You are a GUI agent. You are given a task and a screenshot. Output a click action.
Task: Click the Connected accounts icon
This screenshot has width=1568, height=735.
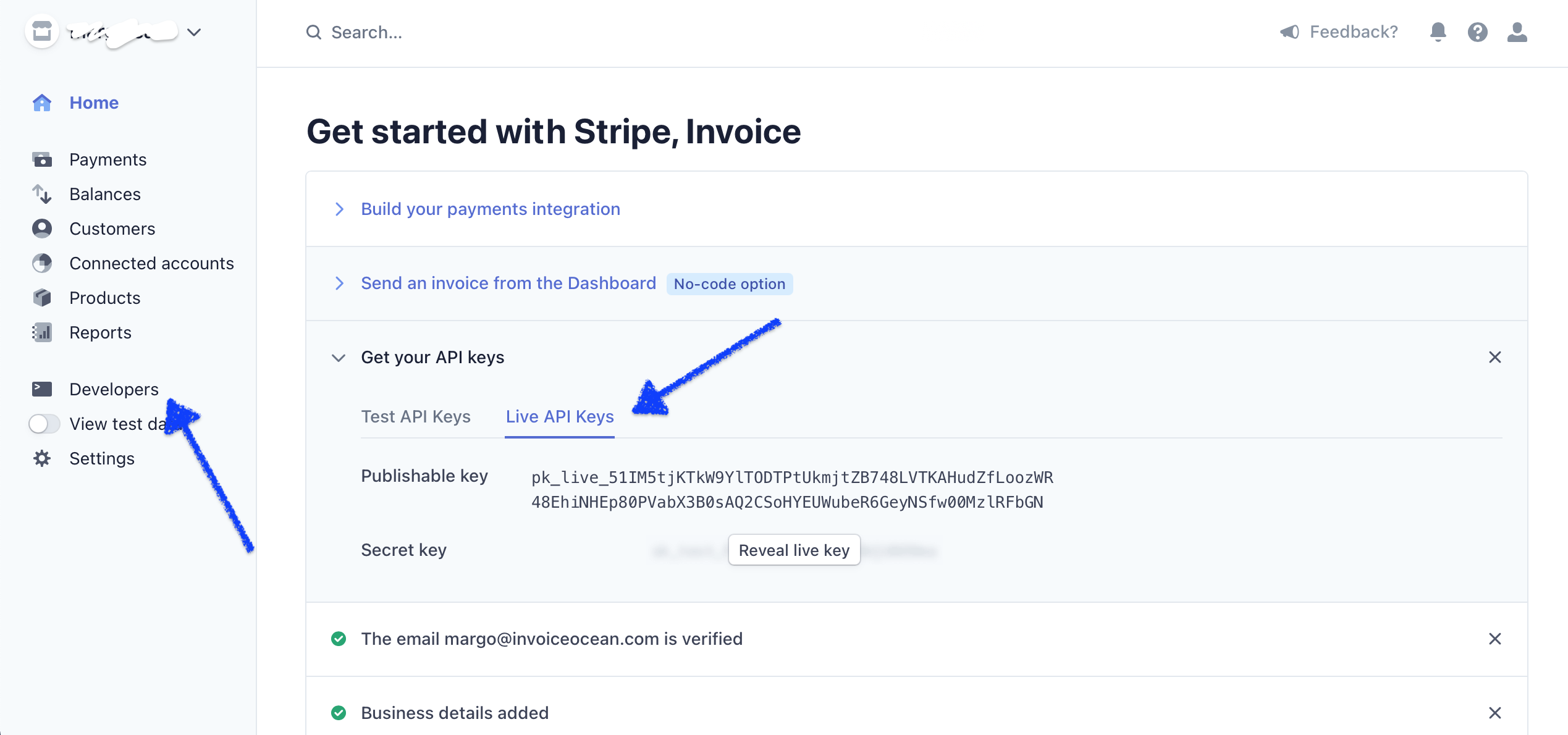[42, 263]
